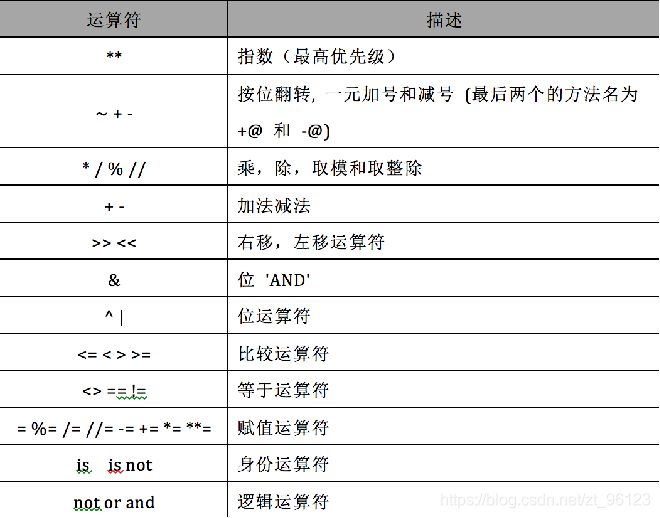
Task: Click the +@ 和 -@ text line
Action: point(283,131)
